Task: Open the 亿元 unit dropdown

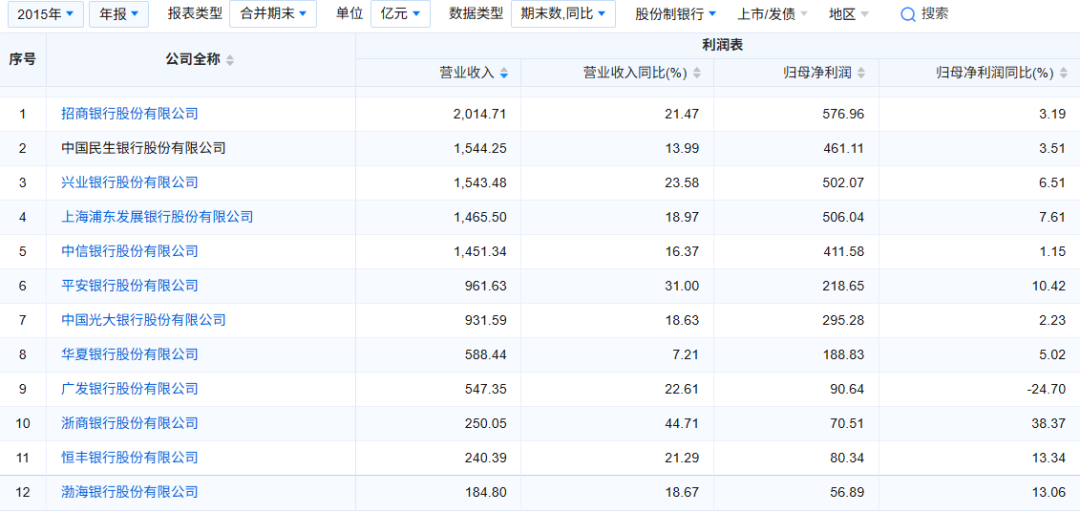Action: click(x=399, y=14)
